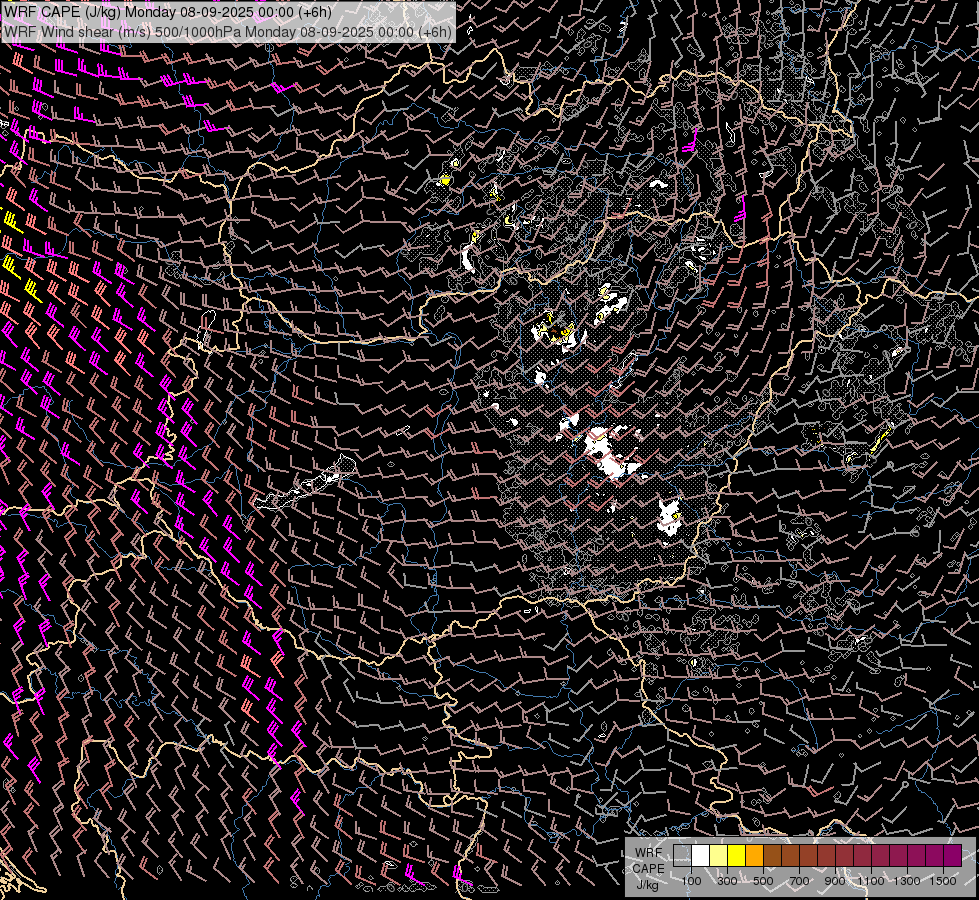Click the J/kg unit label in the legend
The image size is (979, 900).
click(x=647, y=885)
